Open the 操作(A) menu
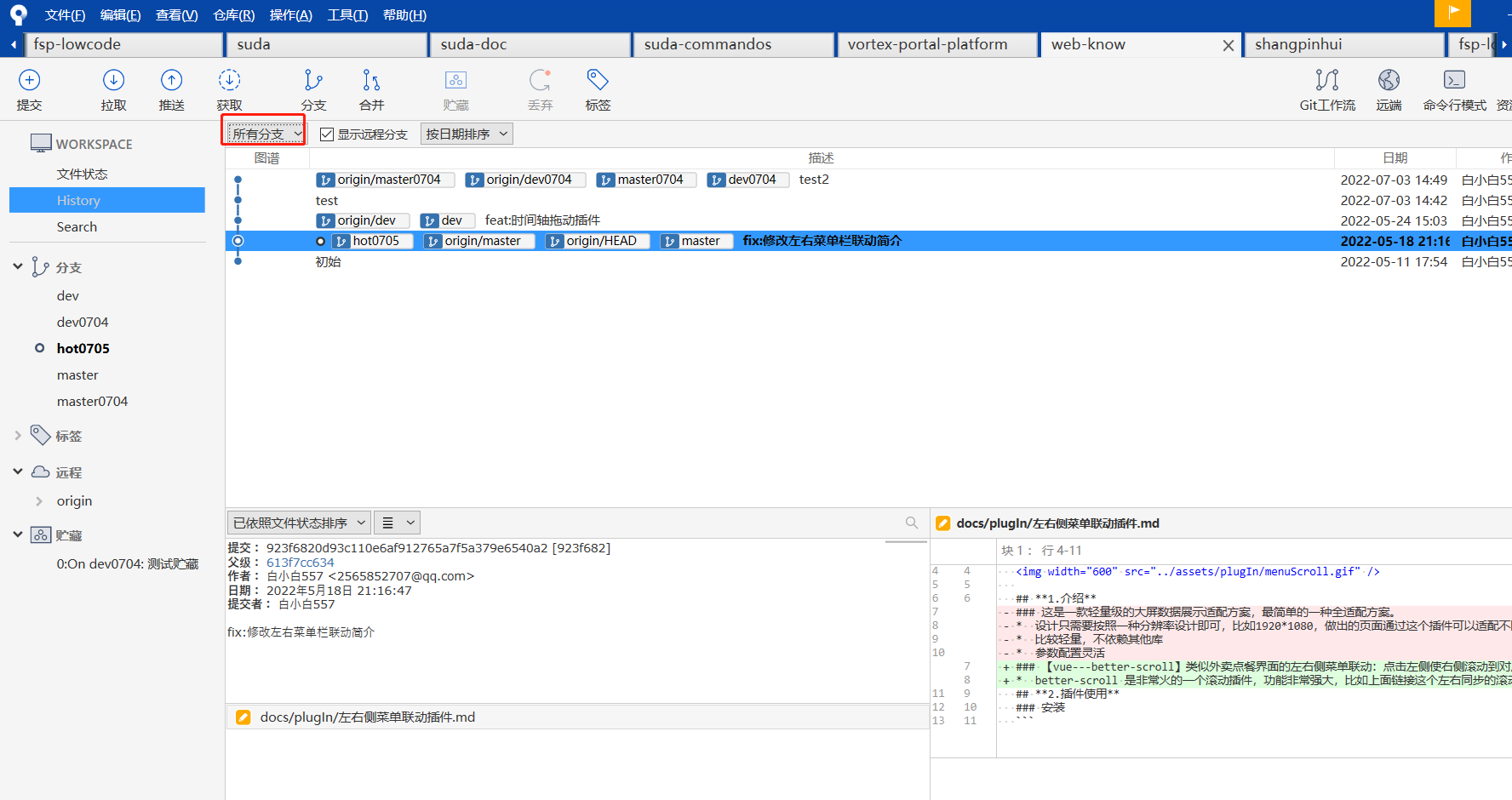Image resolution: width=1512 pixels, height=800 pixels. pos(290,15)
